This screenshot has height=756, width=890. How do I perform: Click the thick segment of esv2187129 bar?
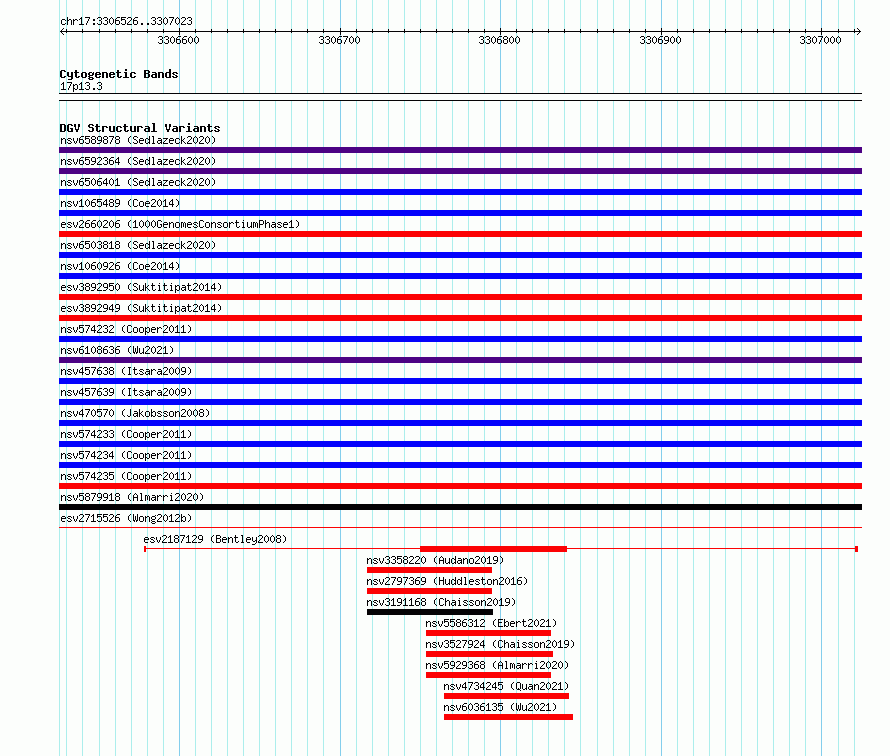493,549
